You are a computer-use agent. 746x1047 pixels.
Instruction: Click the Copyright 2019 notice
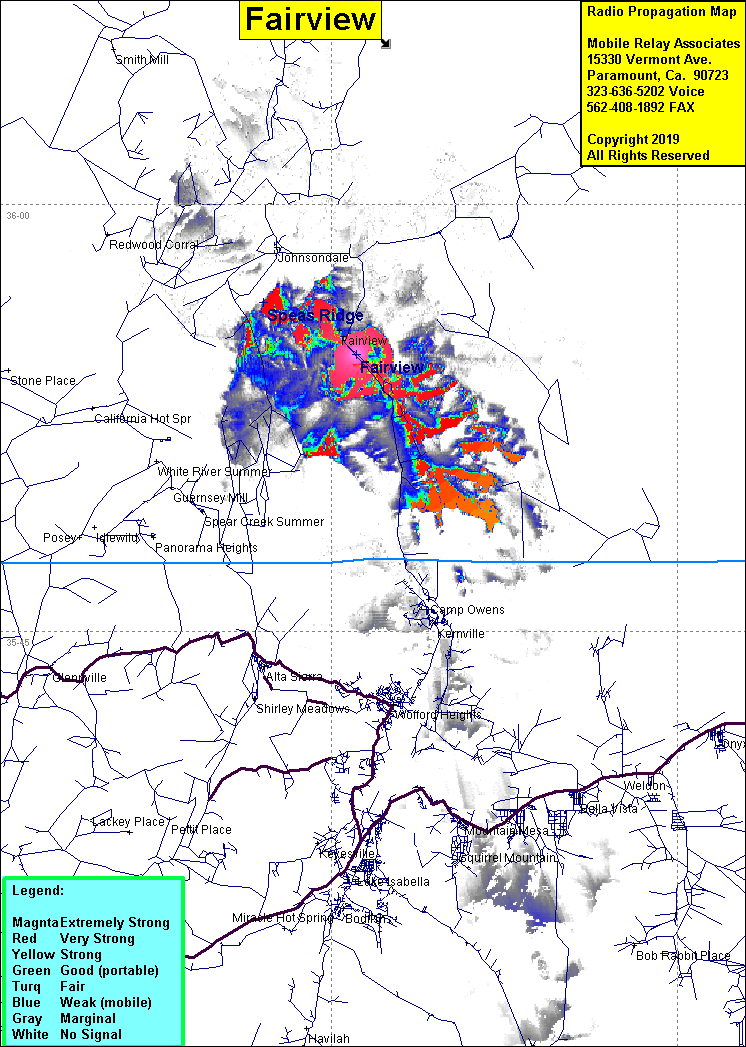633,139
